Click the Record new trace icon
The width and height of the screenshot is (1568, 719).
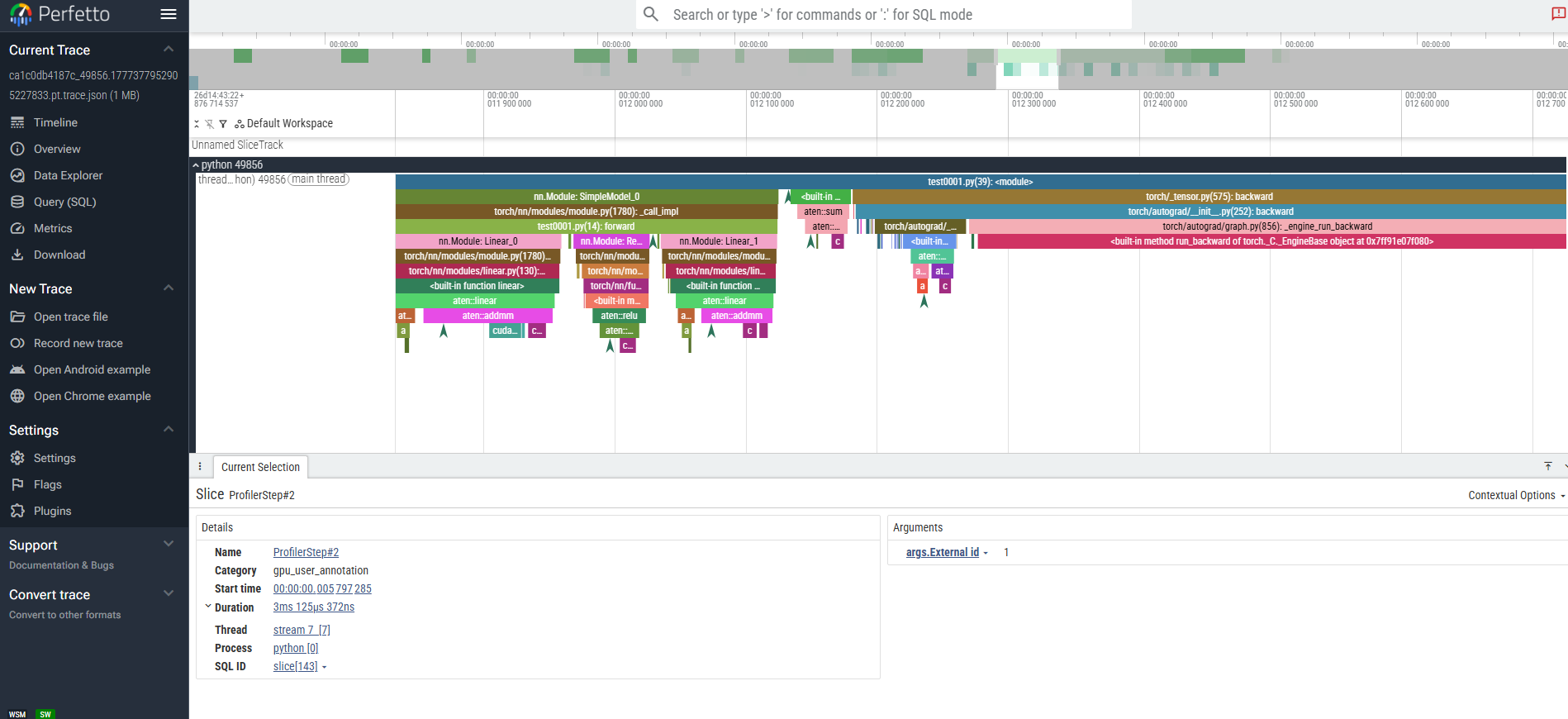(x=17, y=343)
